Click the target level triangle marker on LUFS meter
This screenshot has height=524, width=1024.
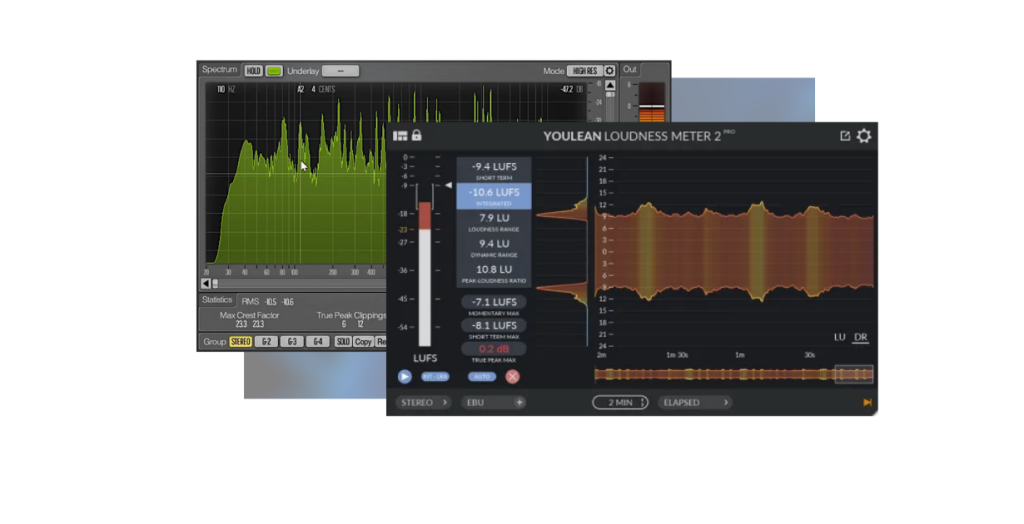coord(449,186)
